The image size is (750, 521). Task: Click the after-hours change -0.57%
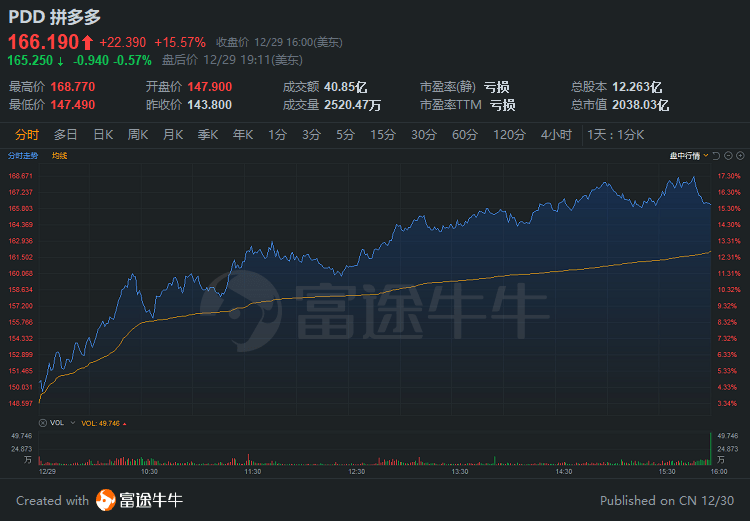pyautogui.click(x=132, y=60)
